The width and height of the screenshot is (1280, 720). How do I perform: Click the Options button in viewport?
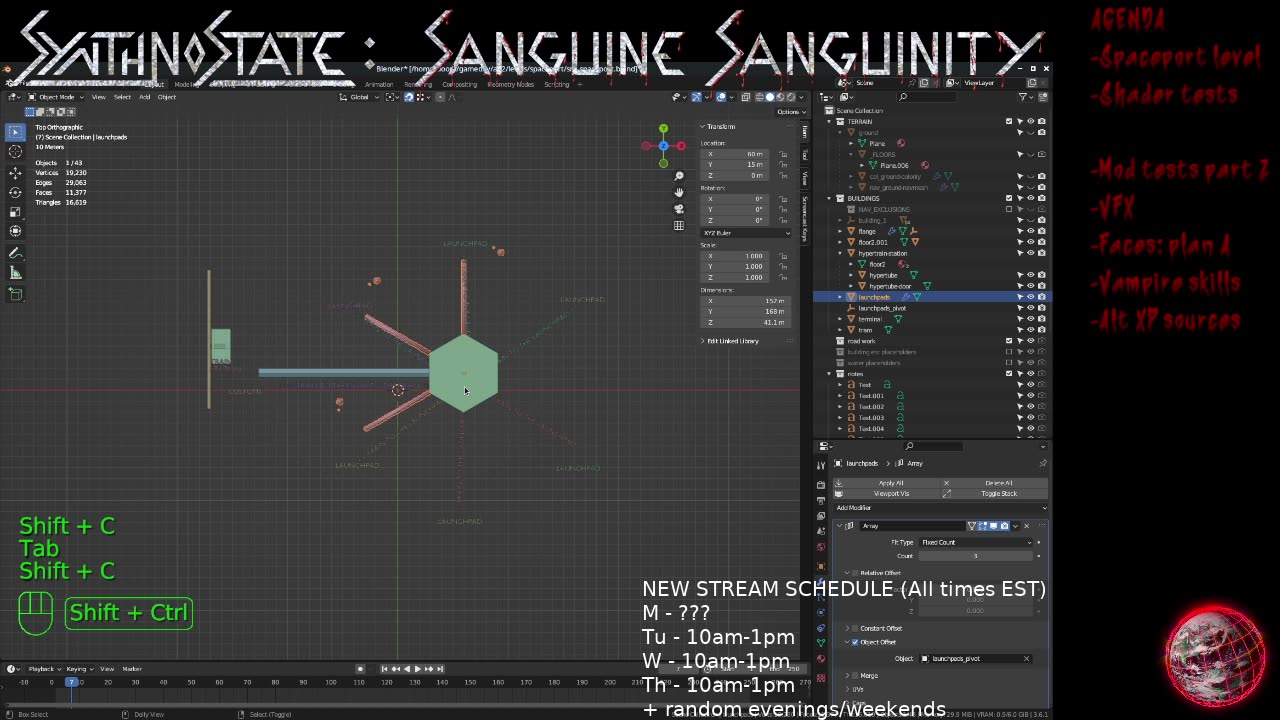[x=789, y=112]
